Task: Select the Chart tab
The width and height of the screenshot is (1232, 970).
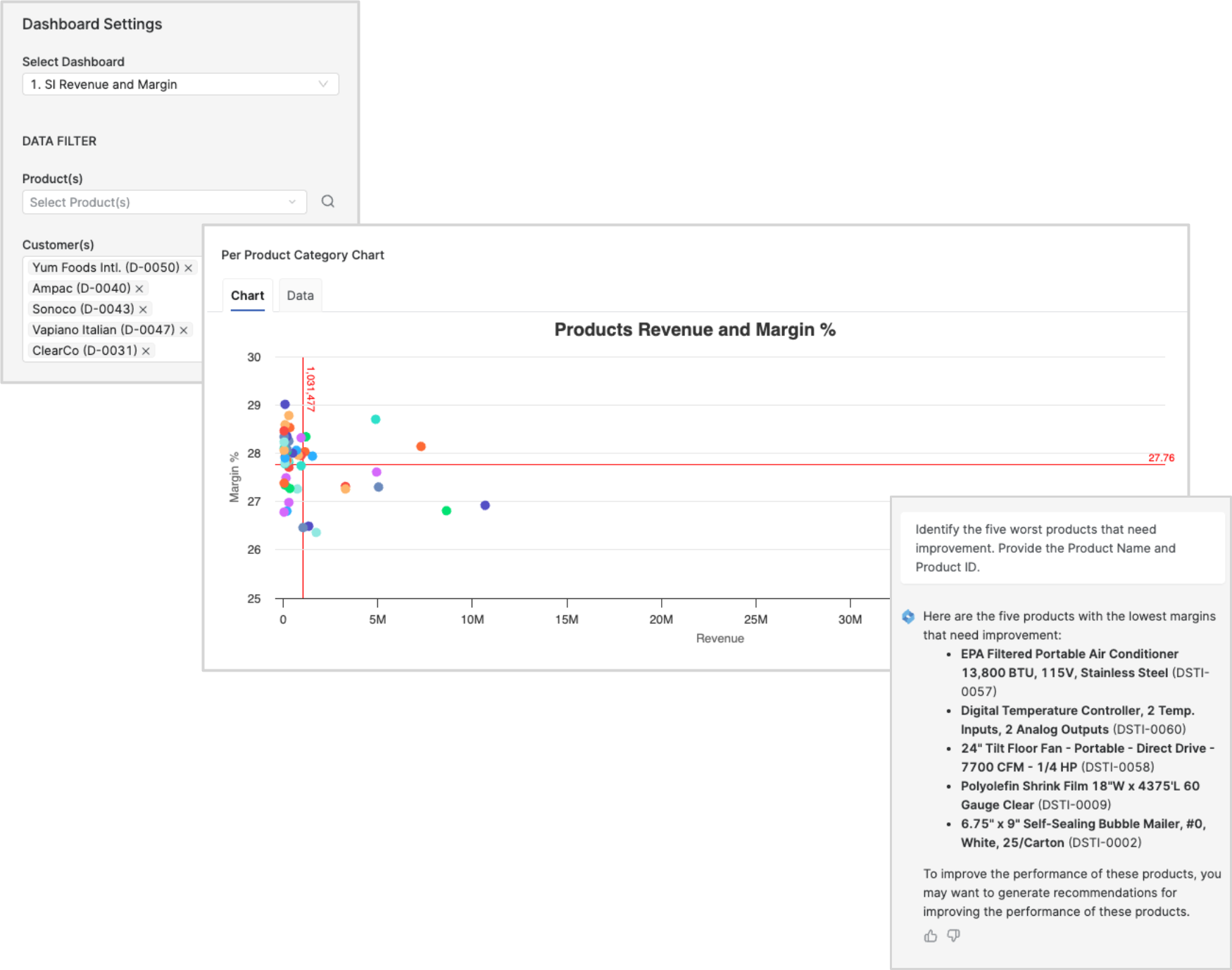Action: [x=247, y=296]
